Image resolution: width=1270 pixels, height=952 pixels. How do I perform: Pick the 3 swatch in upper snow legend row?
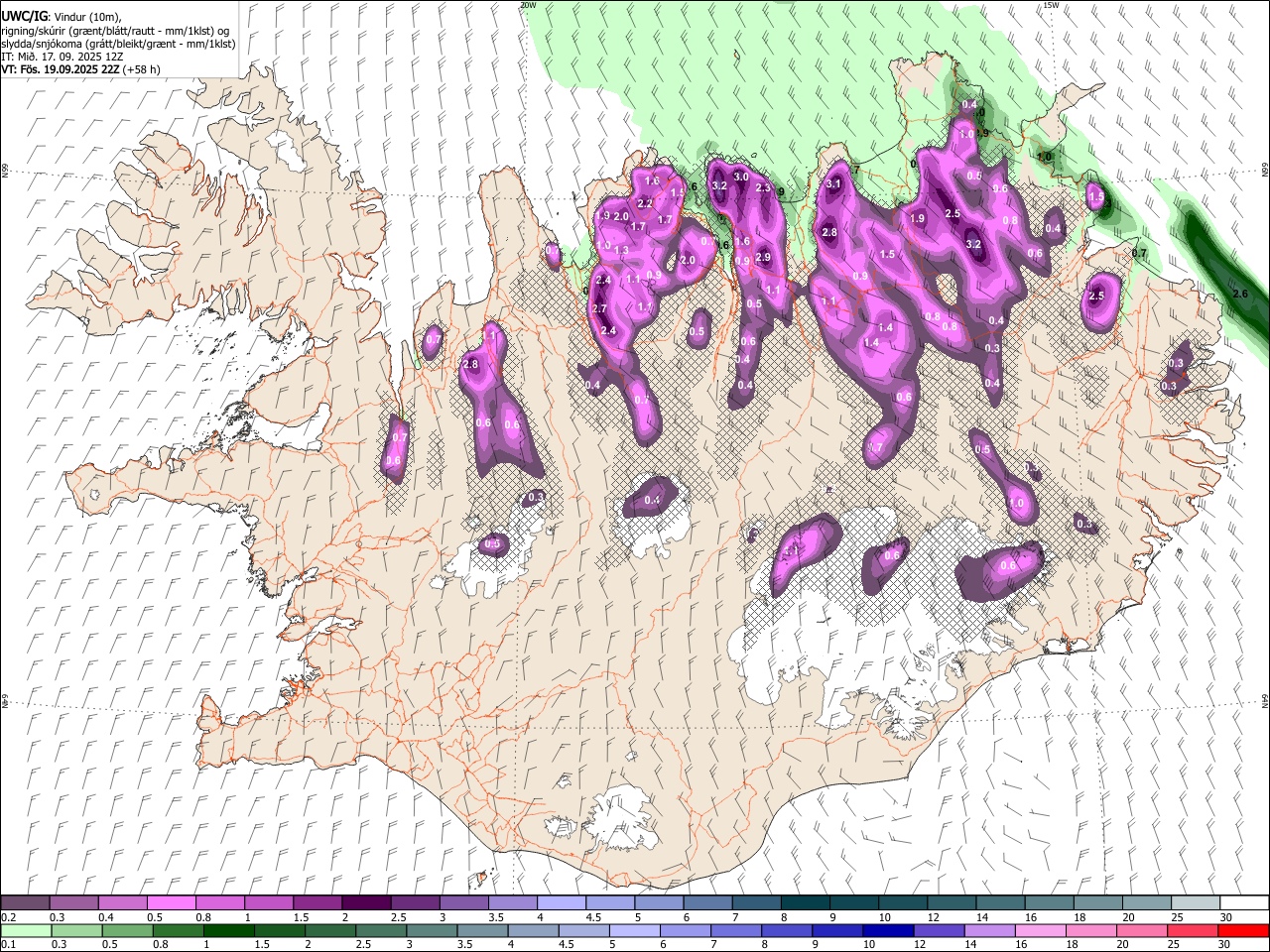coord(463,903)
